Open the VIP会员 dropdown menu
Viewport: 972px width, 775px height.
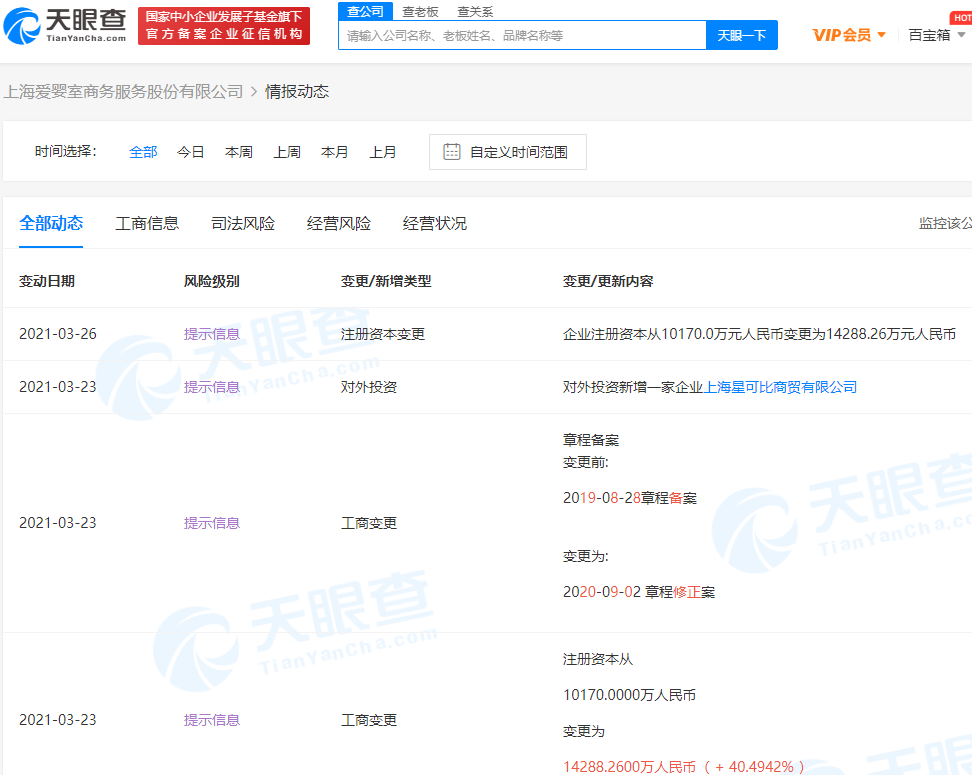click(849, 35)
